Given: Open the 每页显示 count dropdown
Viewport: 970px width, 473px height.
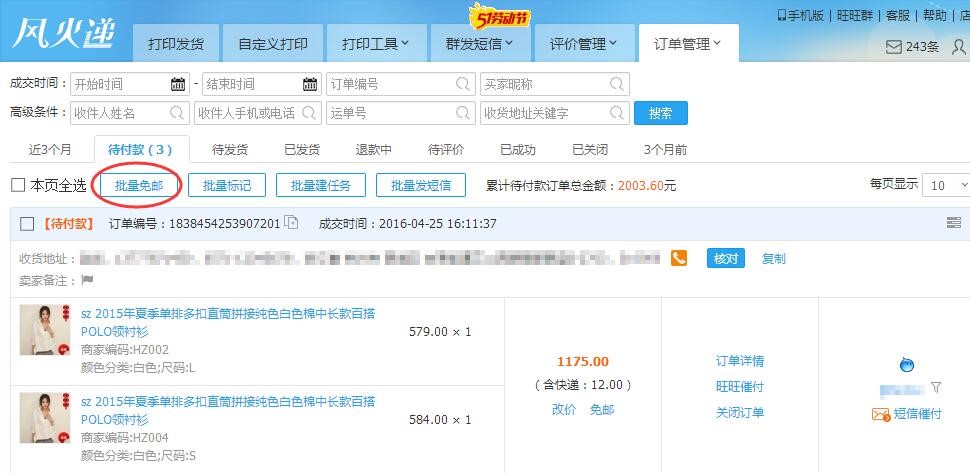Looking at the screenshot, I should (946, 185).
